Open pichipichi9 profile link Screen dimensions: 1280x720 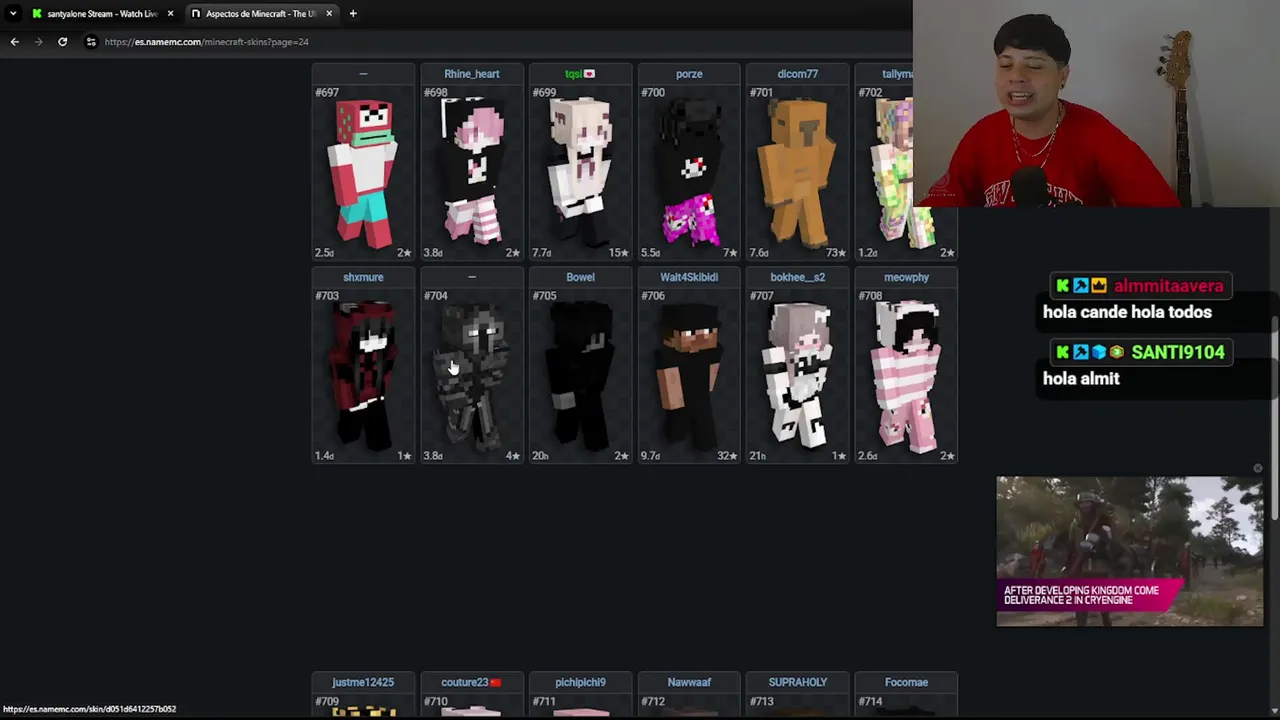coord(580,682)
